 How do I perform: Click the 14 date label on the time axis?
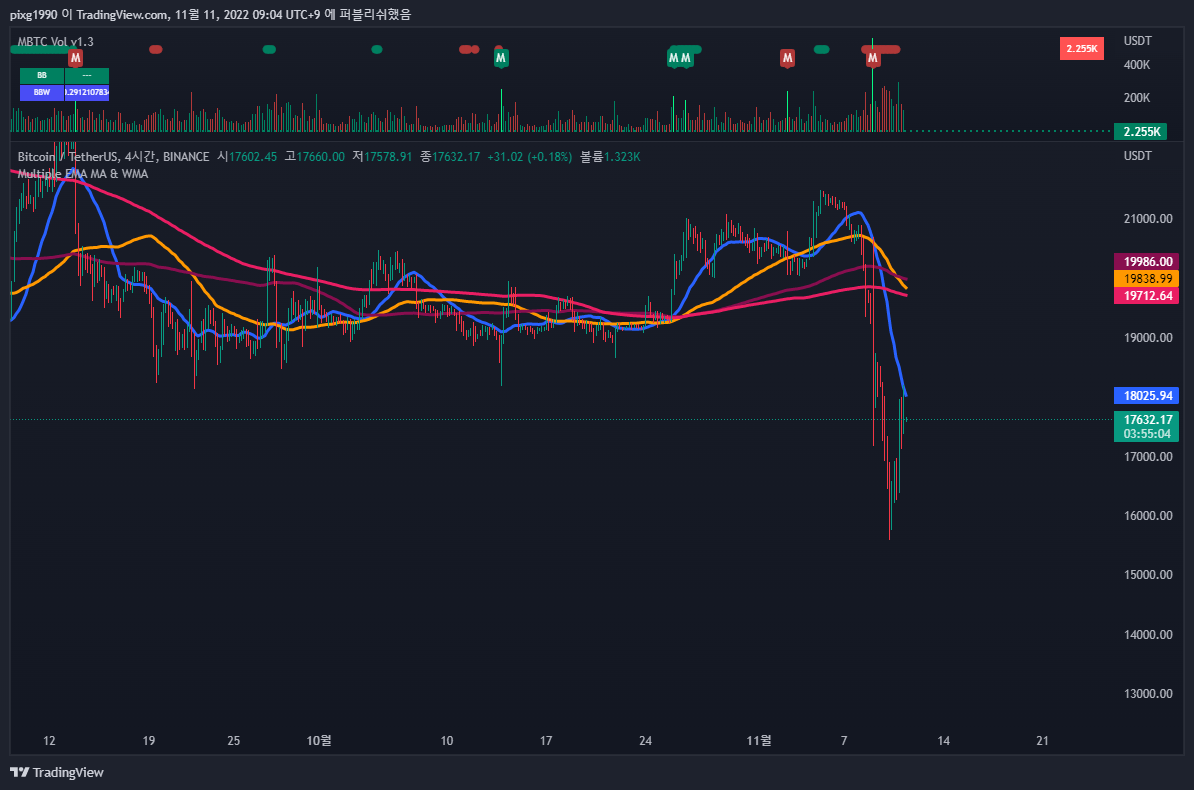(x=943, y=740)
